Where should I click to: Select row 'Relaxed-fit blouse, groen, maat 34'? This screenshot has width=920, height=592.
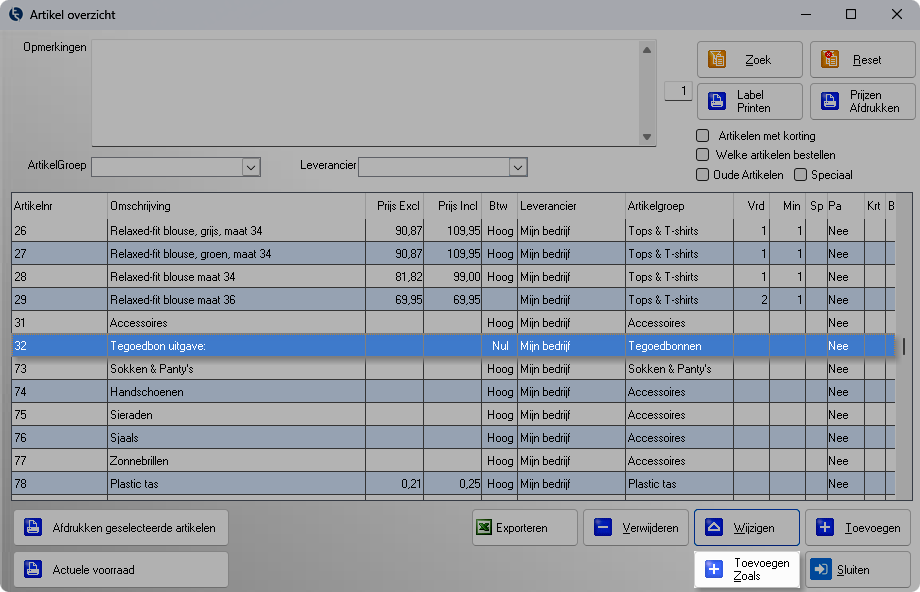click(x=453, y=253)
